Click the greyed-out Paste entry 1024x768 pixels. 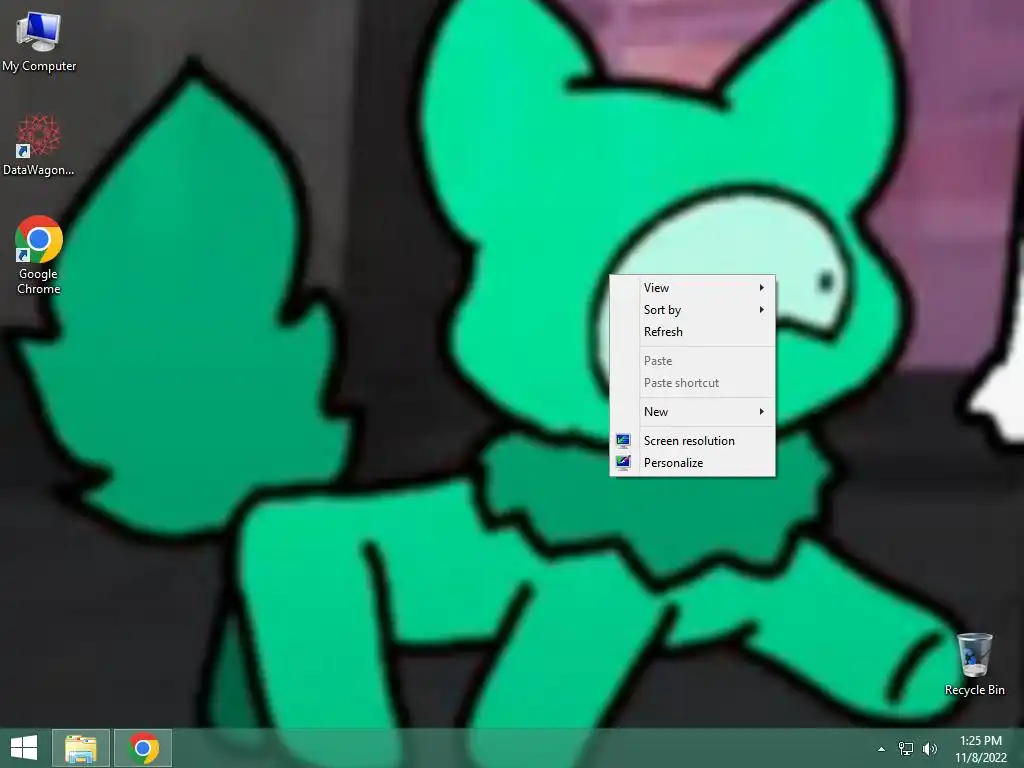(692, 360)
